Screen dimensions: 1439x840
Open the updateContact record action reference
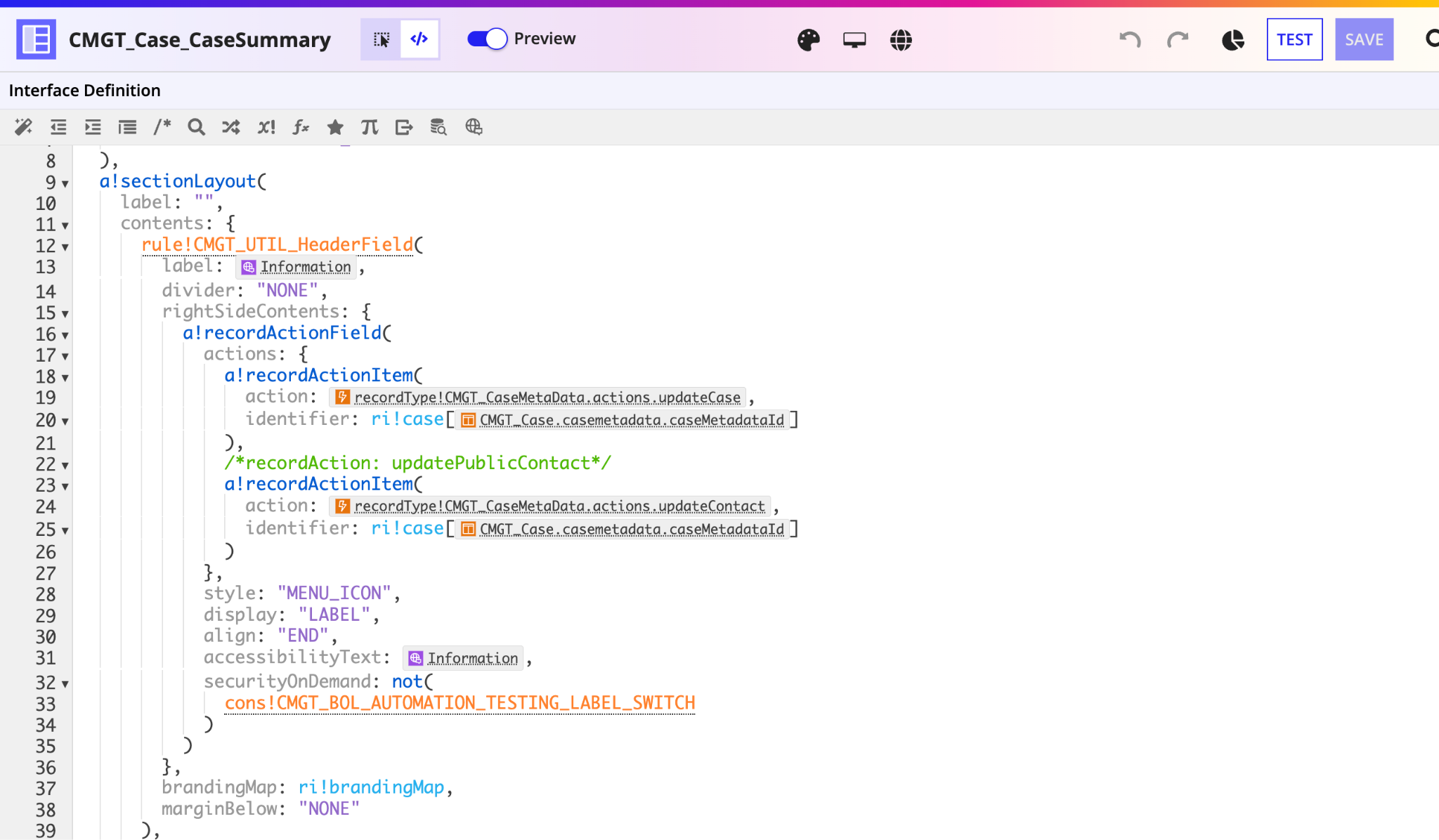[x=549, y=506]
